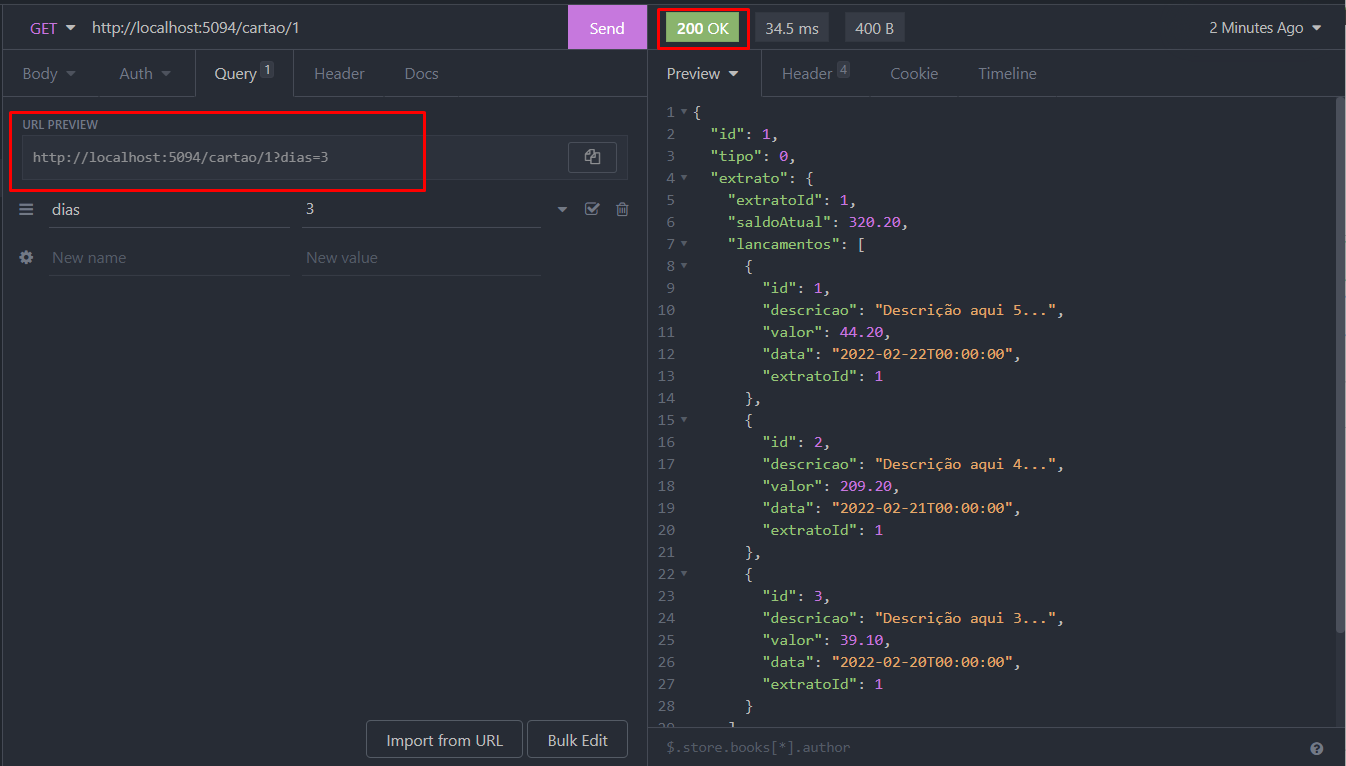The height and width of the screenshot is (766, 1346).
Task: Open the Preview mode dropdown
Action: (x=702, y=73)
